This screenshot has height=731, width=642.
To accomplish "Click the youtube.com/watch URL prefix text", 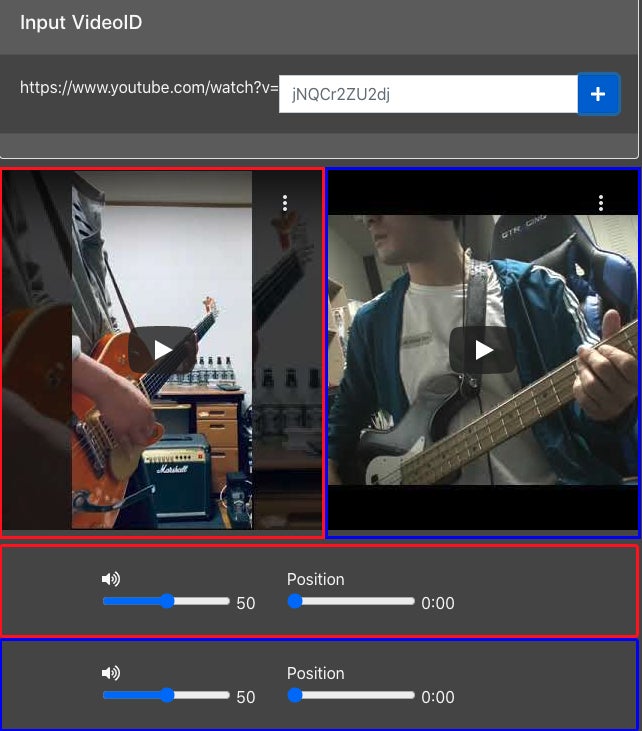I will pyautogui.click(x=148, y=87).
